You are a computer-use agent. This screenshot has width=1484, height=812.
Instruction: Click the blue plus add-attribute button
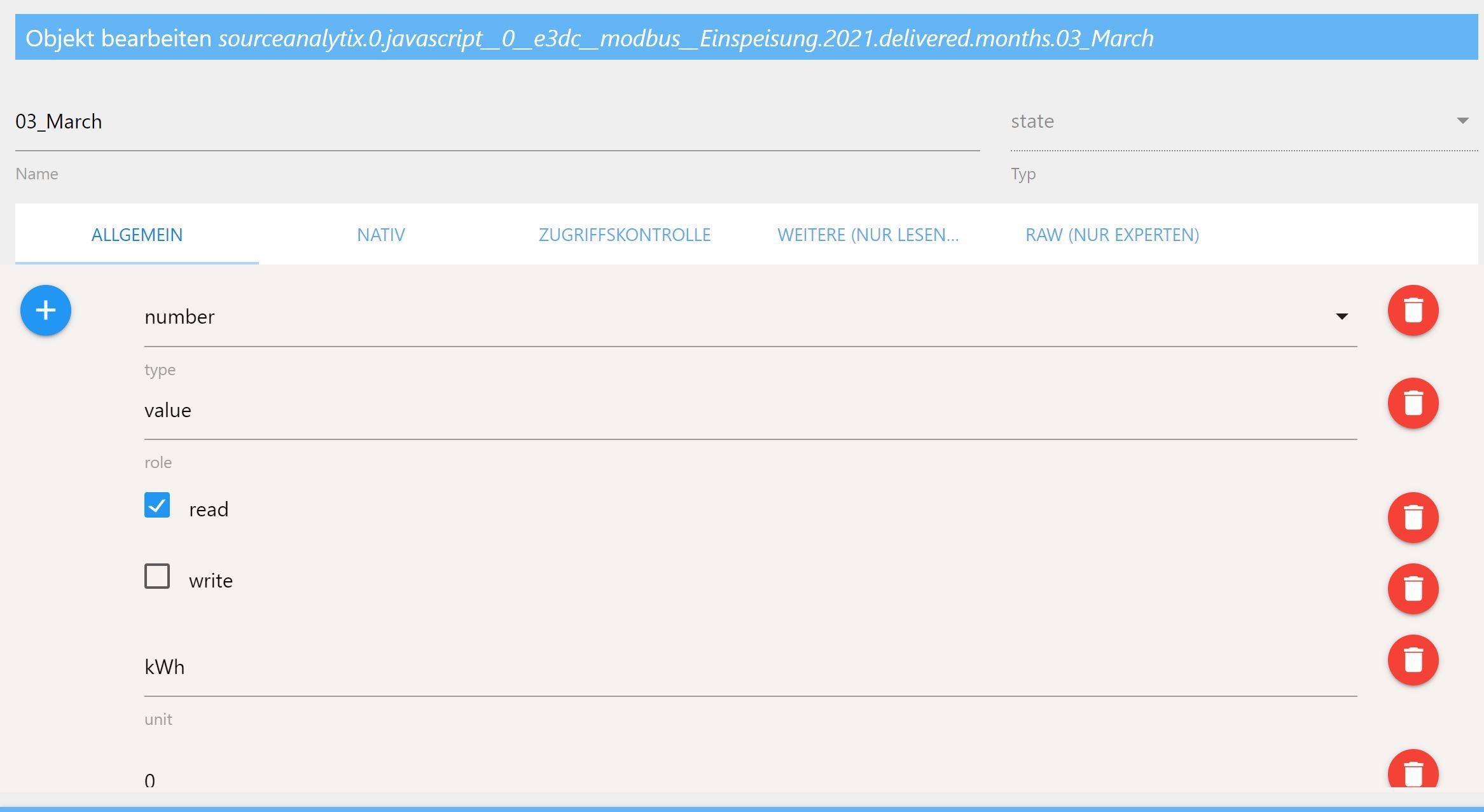click(x=45, y=310)
